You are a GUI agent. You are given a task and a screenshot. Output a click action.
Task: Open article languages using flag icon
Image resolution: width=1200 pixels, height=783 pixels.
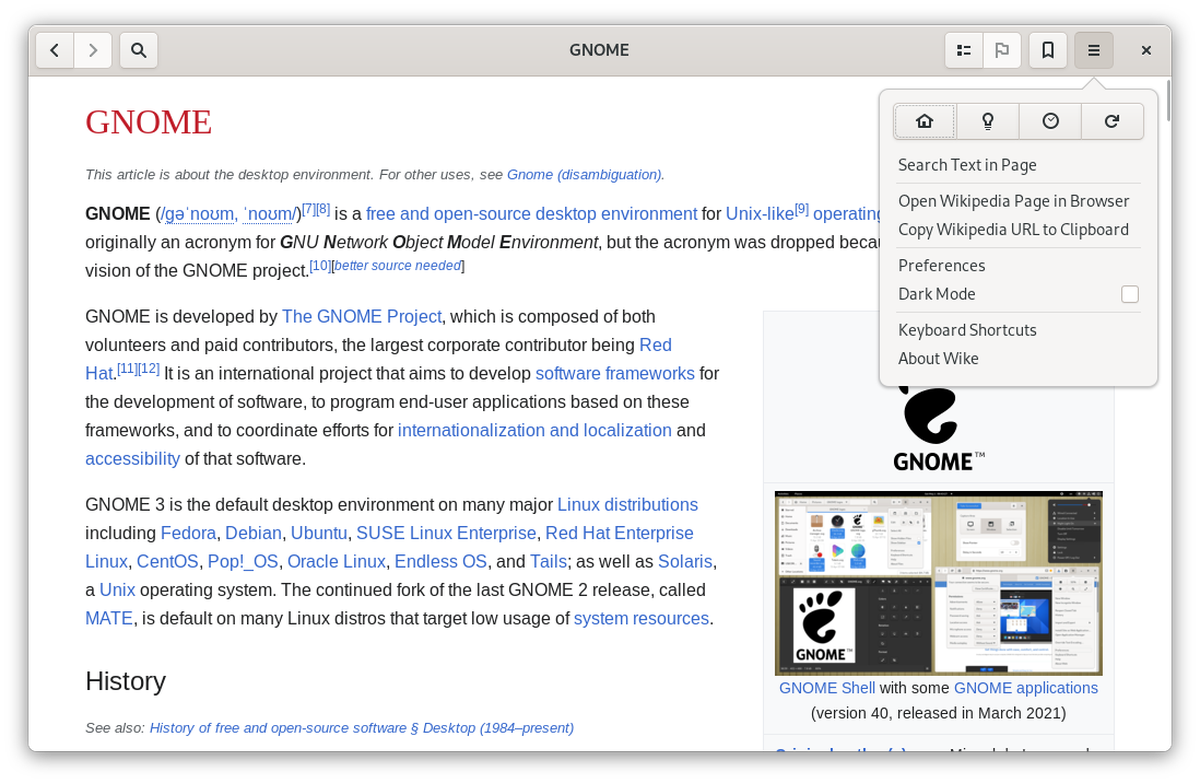point(1001,50)
